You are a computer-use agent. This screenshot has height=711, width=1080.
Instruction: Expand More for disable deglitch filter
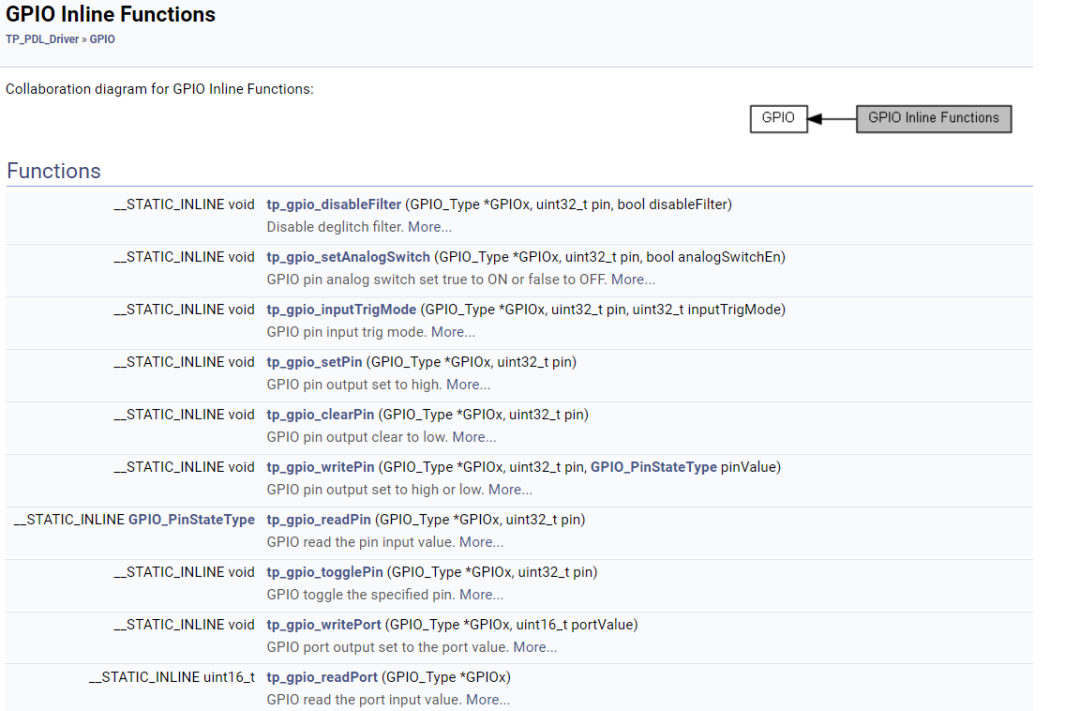coord(430,227)
